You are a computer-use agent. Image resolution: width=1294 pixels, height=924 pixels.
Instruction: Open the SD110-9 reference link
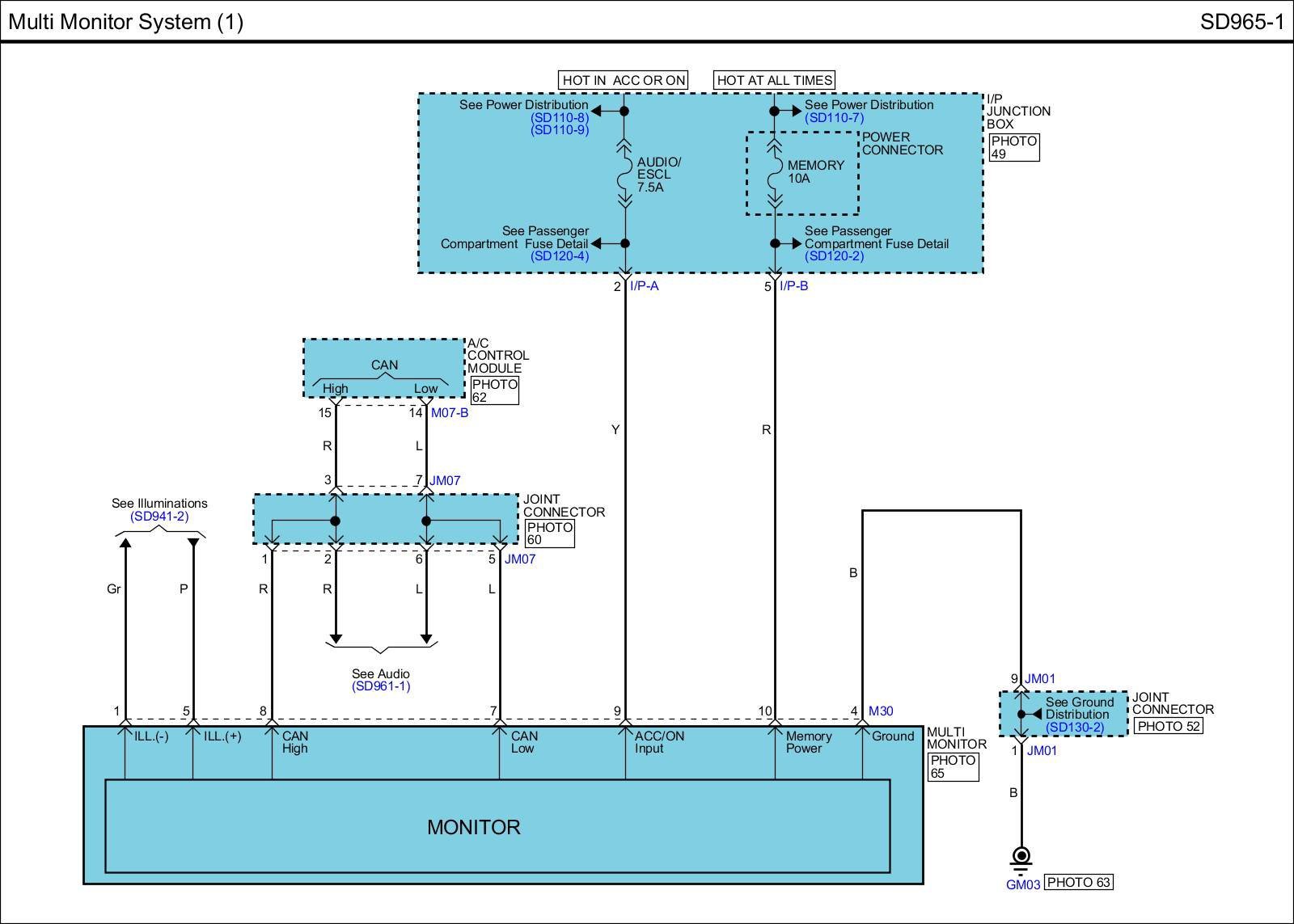[x=560, y=130]
